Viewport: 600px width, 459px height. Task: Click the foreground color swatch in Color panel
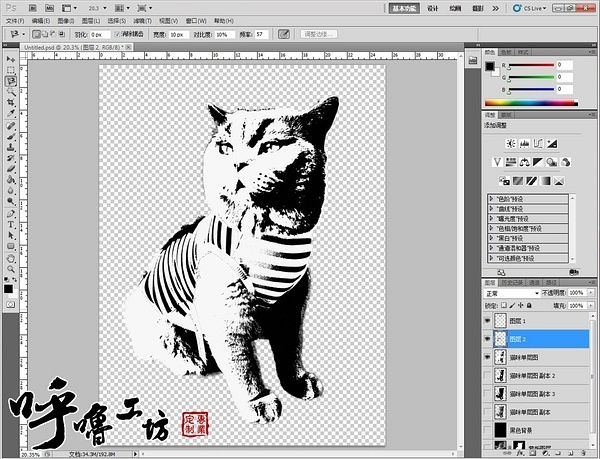[x=490, y=67]
